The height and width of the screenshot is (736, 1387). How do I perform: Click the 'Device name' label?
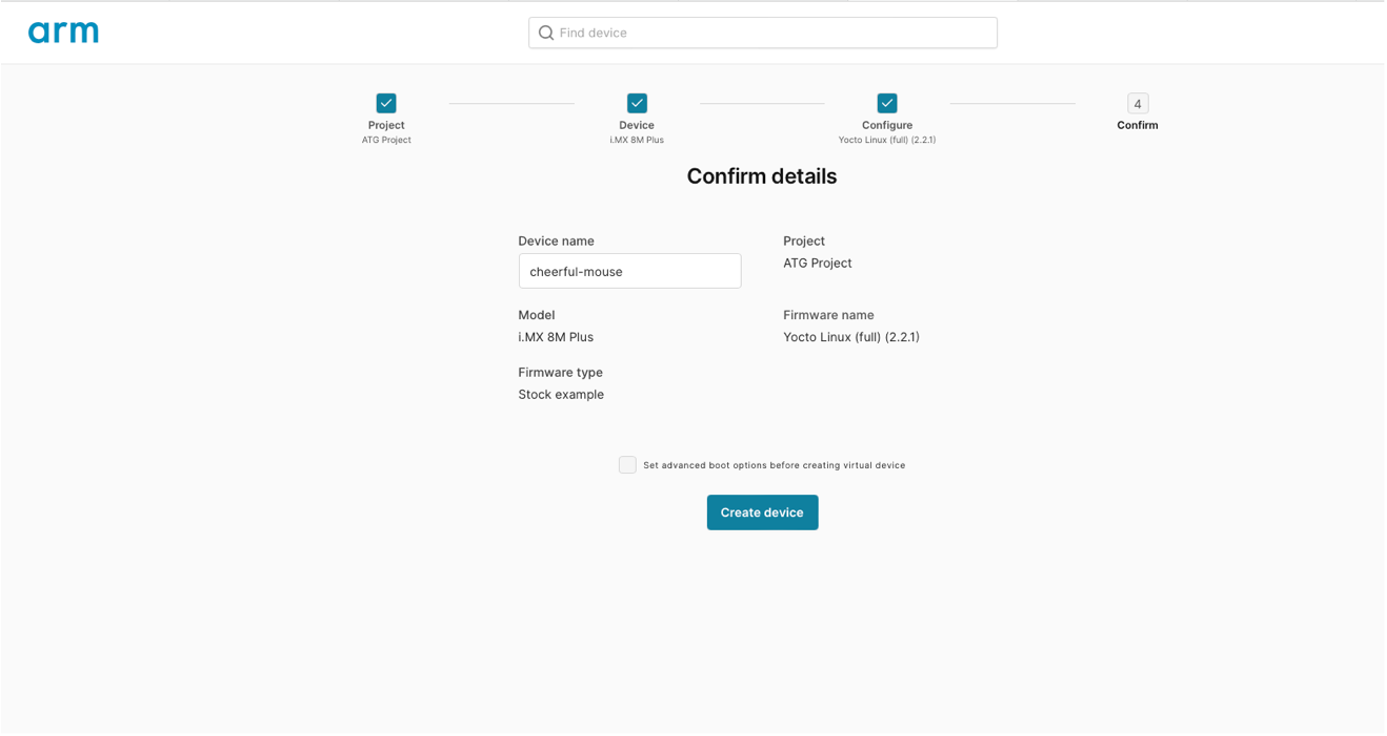click(556, 241)
